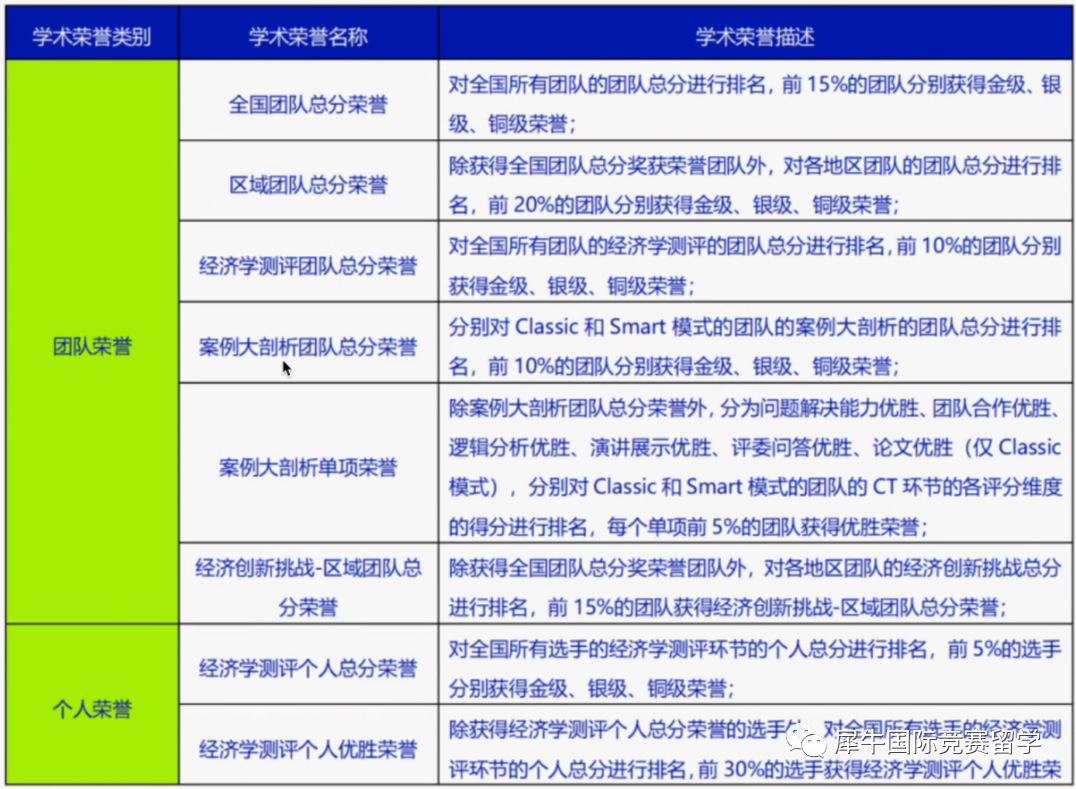Click the 经济学测评团队总分荣誉 name cell
Image resolution: width=1076 pixels, height=789 pixels.
(308, 266)
